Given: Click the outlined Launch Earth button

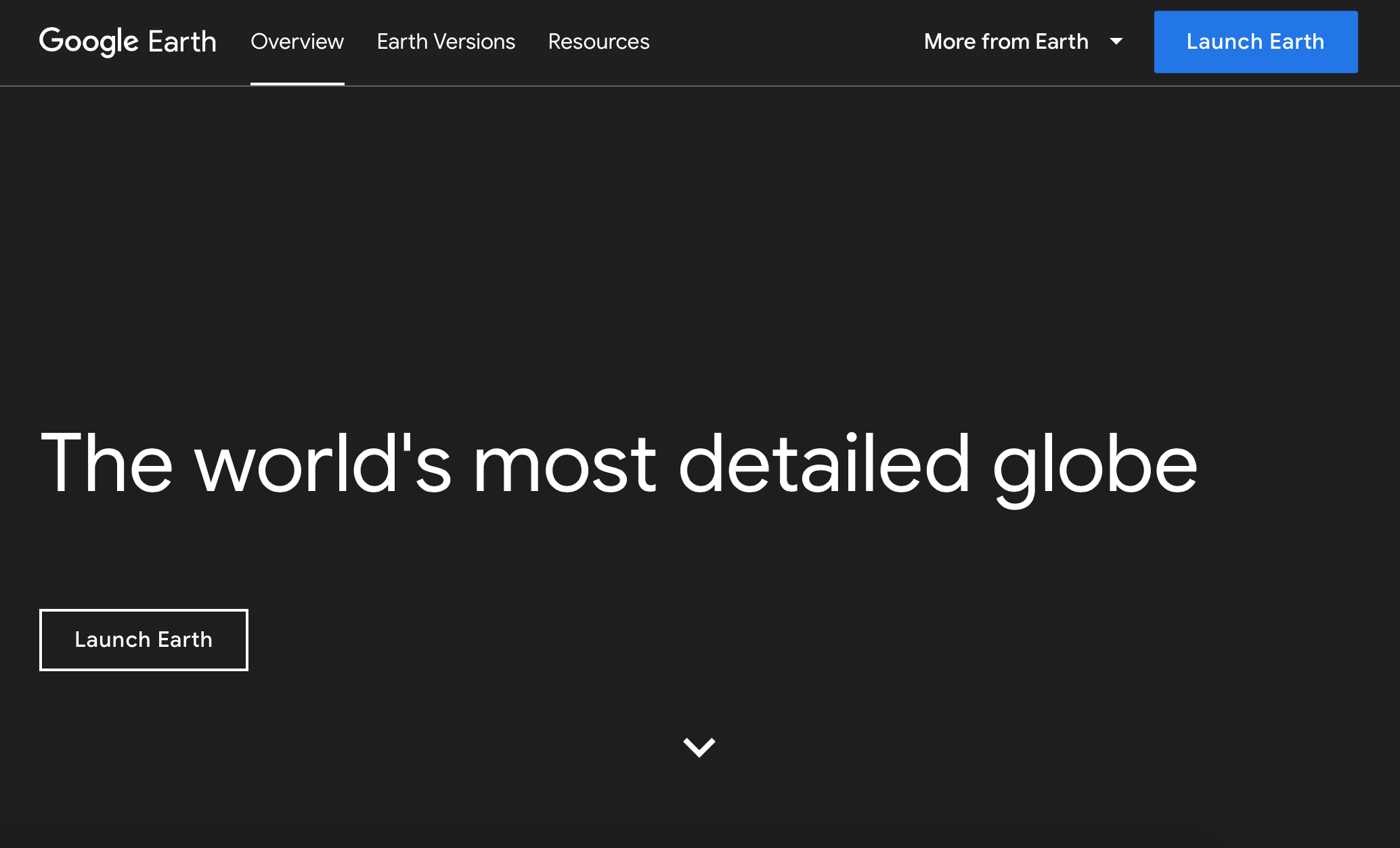Looking at the screenshot, I should click(x=144, y=640).
